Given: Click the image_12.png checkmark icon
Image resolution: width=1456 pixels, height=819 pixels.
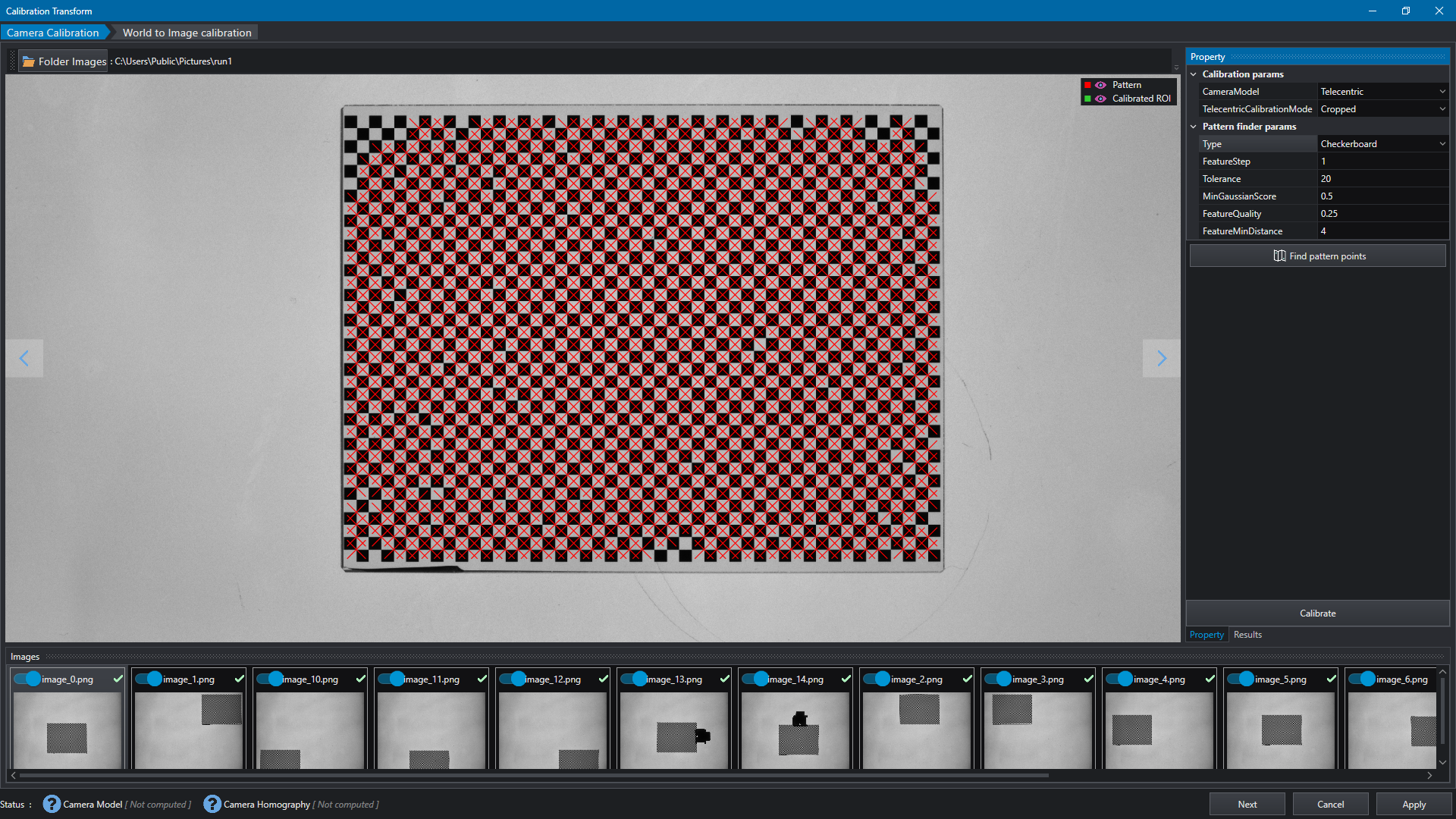Looking at the screenshot, I should point(604,679).
